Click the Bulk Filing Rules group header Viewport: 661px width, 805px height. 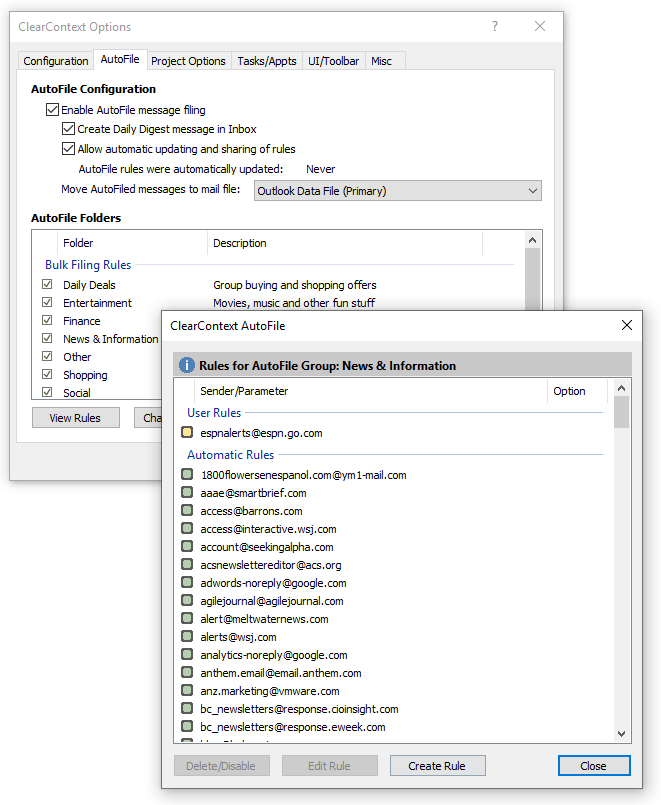tap(88, 264)
